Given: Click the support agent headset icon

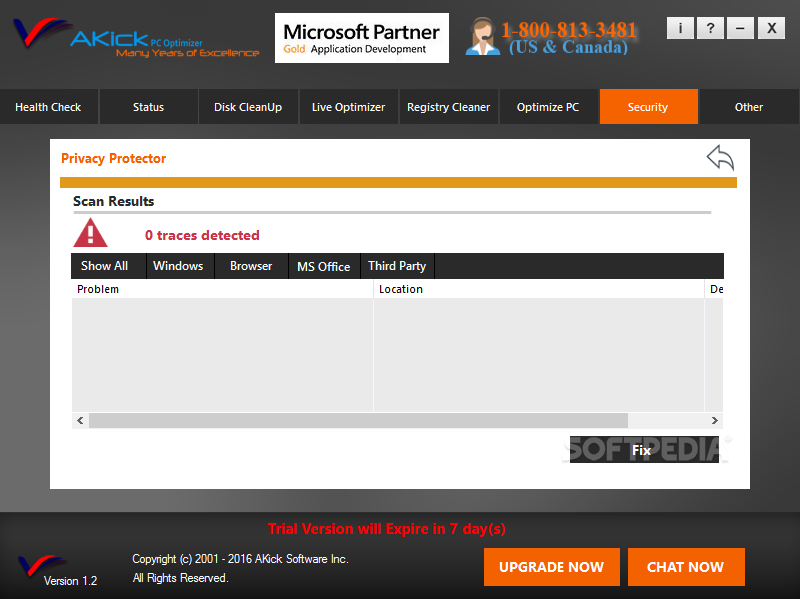Looking at the screenshot, I should [482, 36].
